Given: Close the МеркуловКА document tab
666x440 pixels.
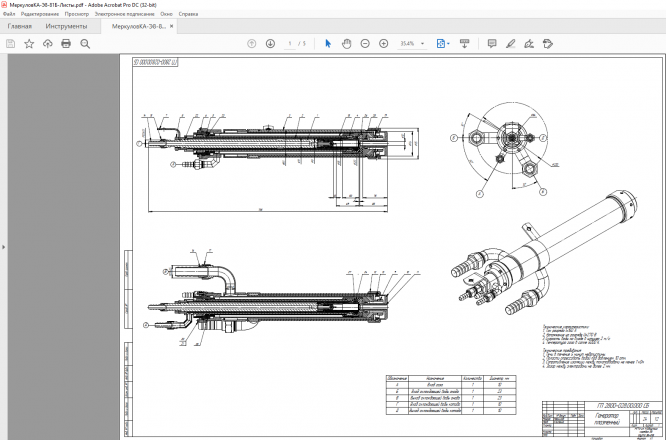Looking at the screenshot, I should coord(173,26).
